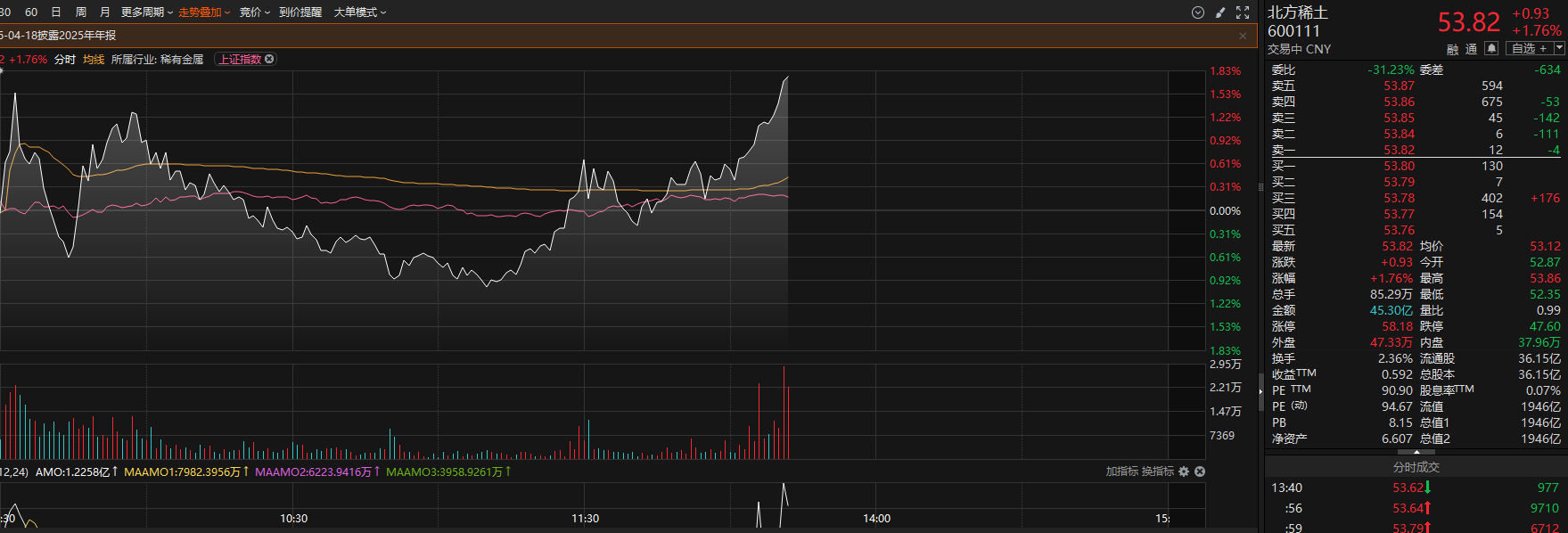This screenshot has width=1568, height=533.
Task: Close the 年报 disclosure notice banner
Action: pos(1243,36)
